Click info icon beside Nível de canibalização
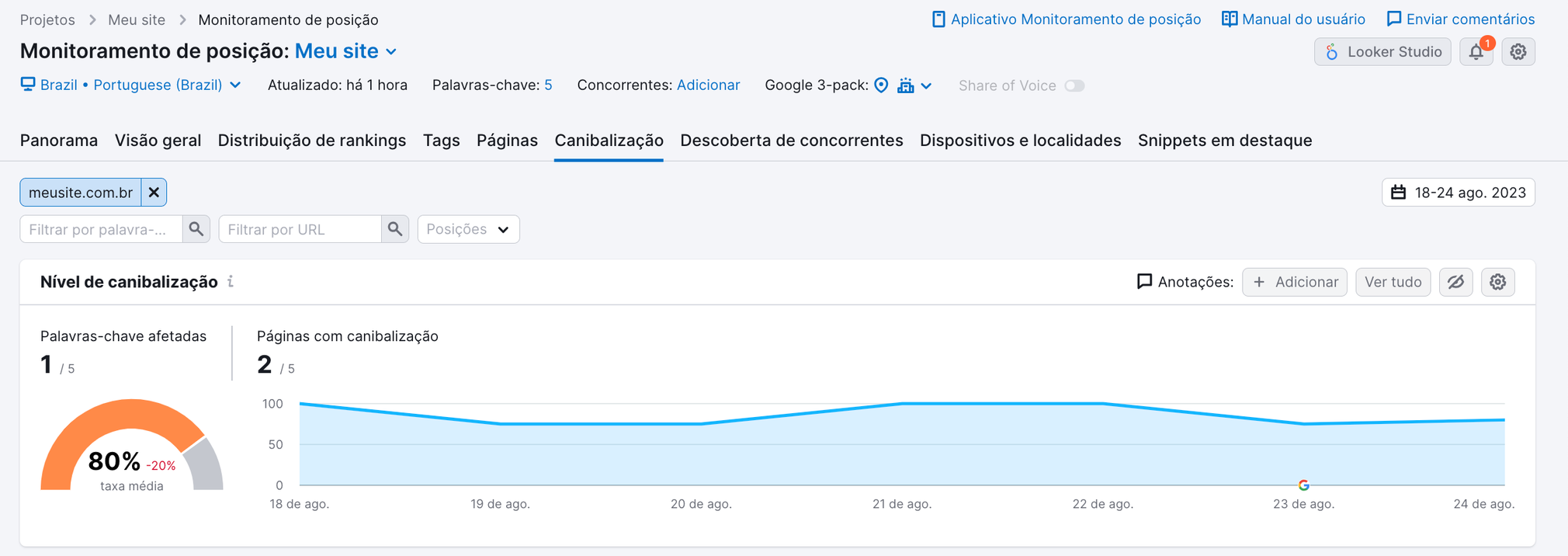 click(x=231, y=282)
